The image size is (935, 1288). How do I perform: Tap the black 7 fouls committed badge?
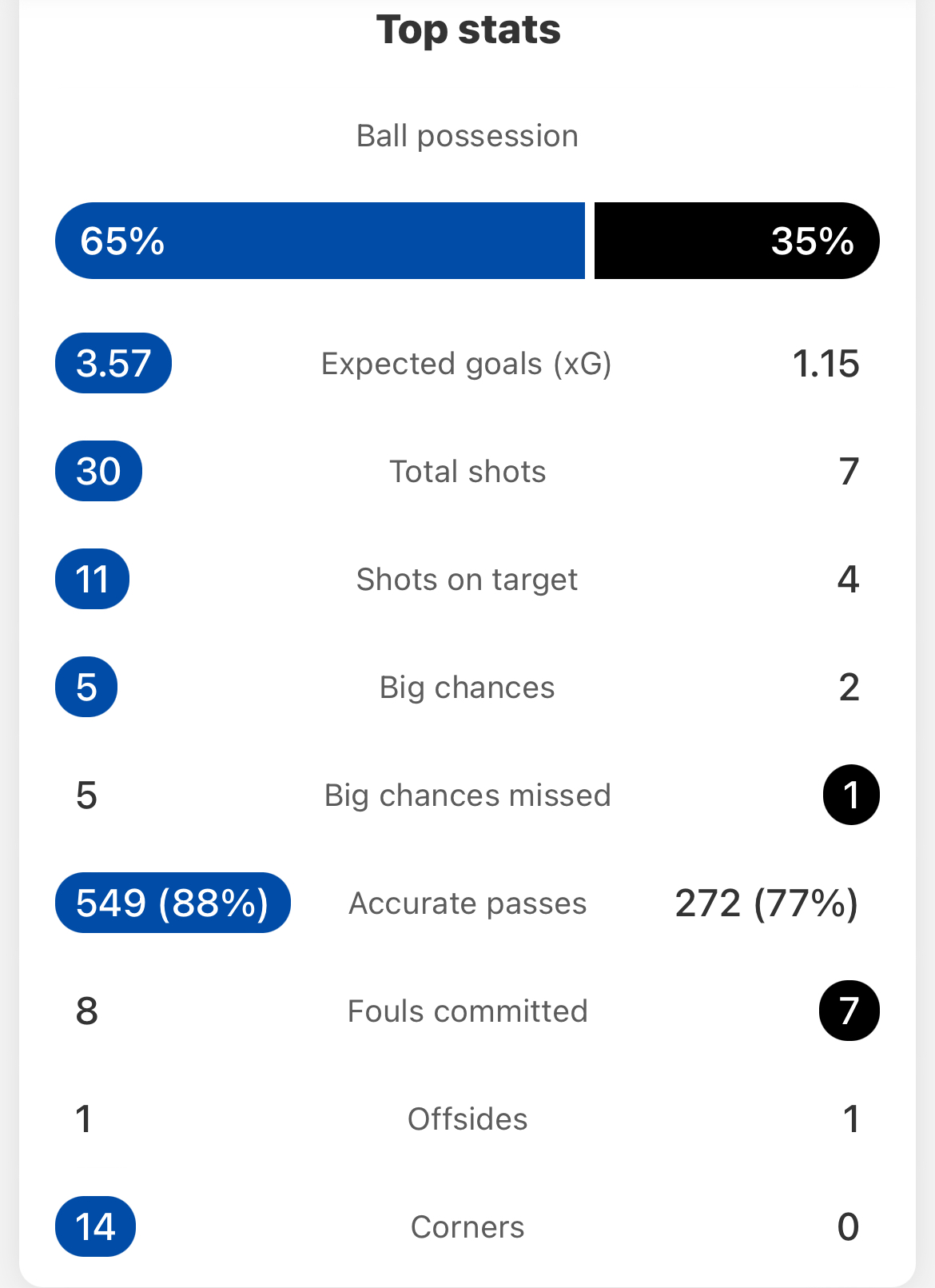coord(849,1011)
